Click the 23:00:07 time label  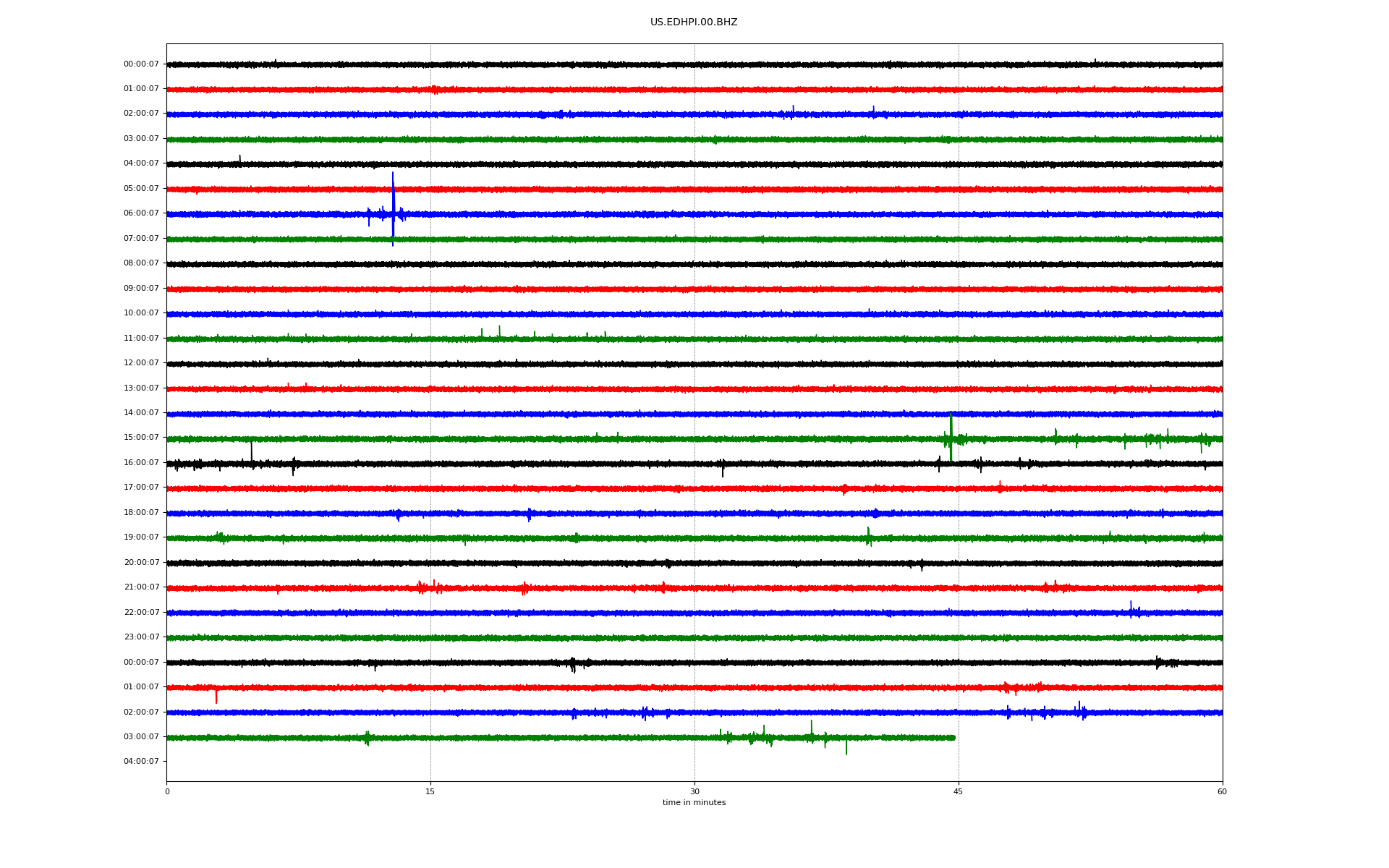coord(141,637)
